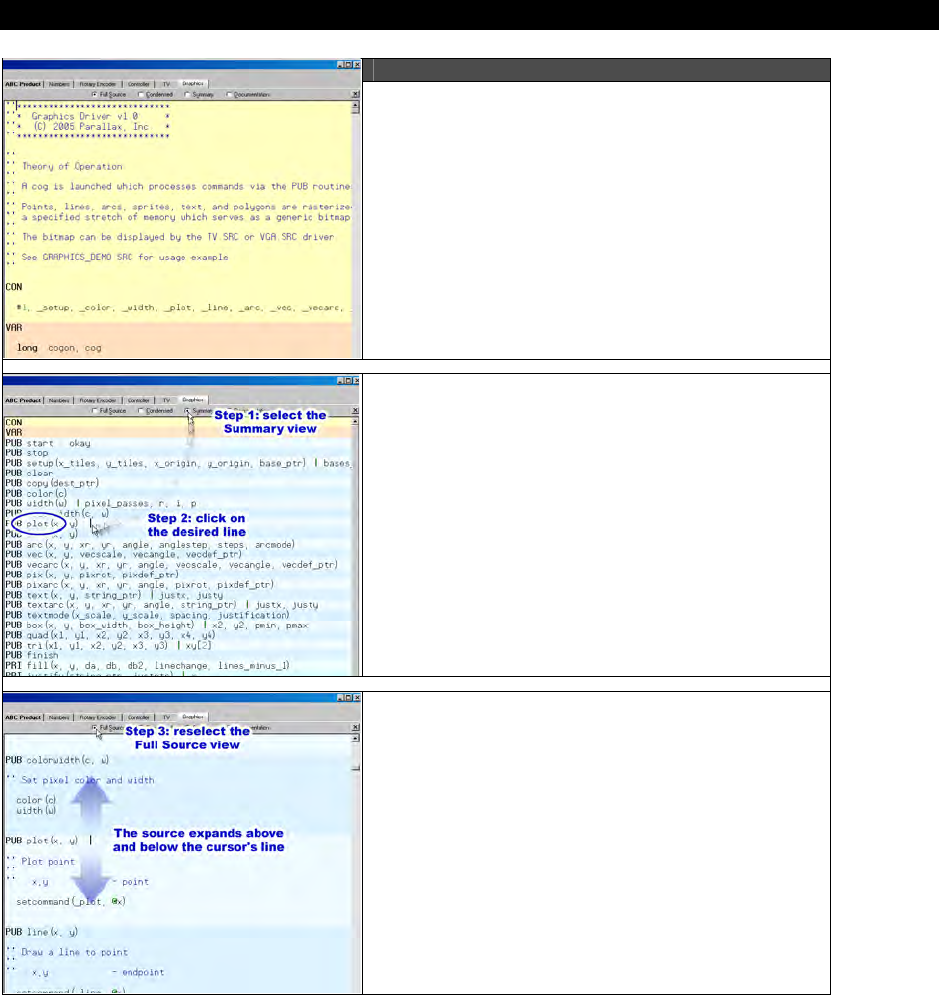Click 'Theory of Operation' comment line

(72, 166)
